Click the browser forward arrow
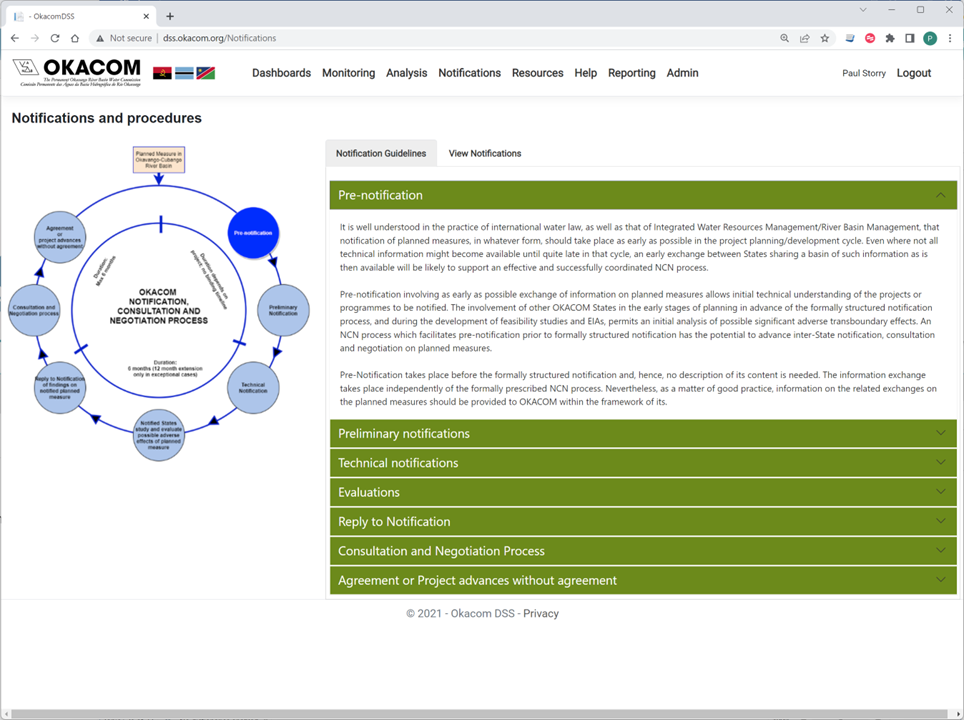Viewport: 964px width, 720px height. (35, 38)
